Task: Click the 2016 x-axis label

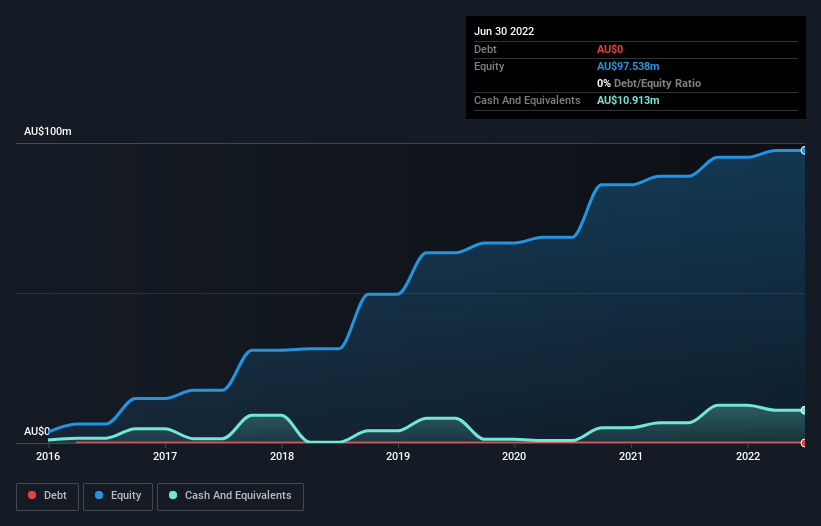Action: (48, 456)
